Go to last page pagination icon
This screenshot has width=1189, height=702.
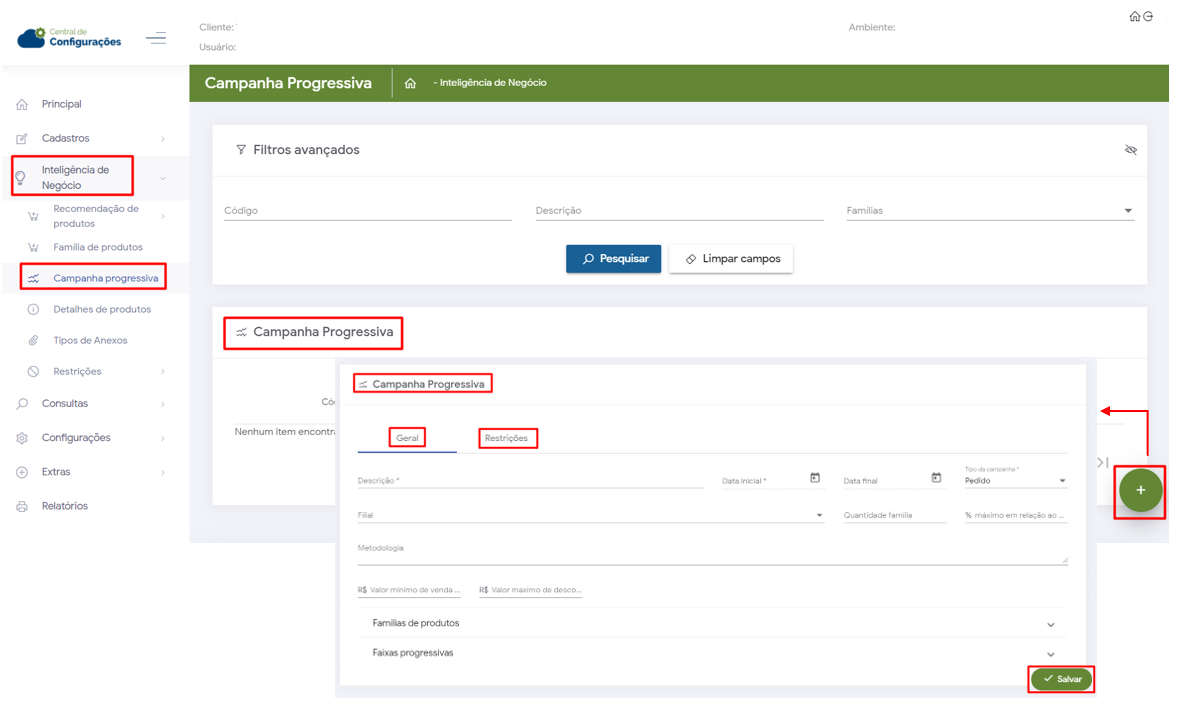(1101, 462)
